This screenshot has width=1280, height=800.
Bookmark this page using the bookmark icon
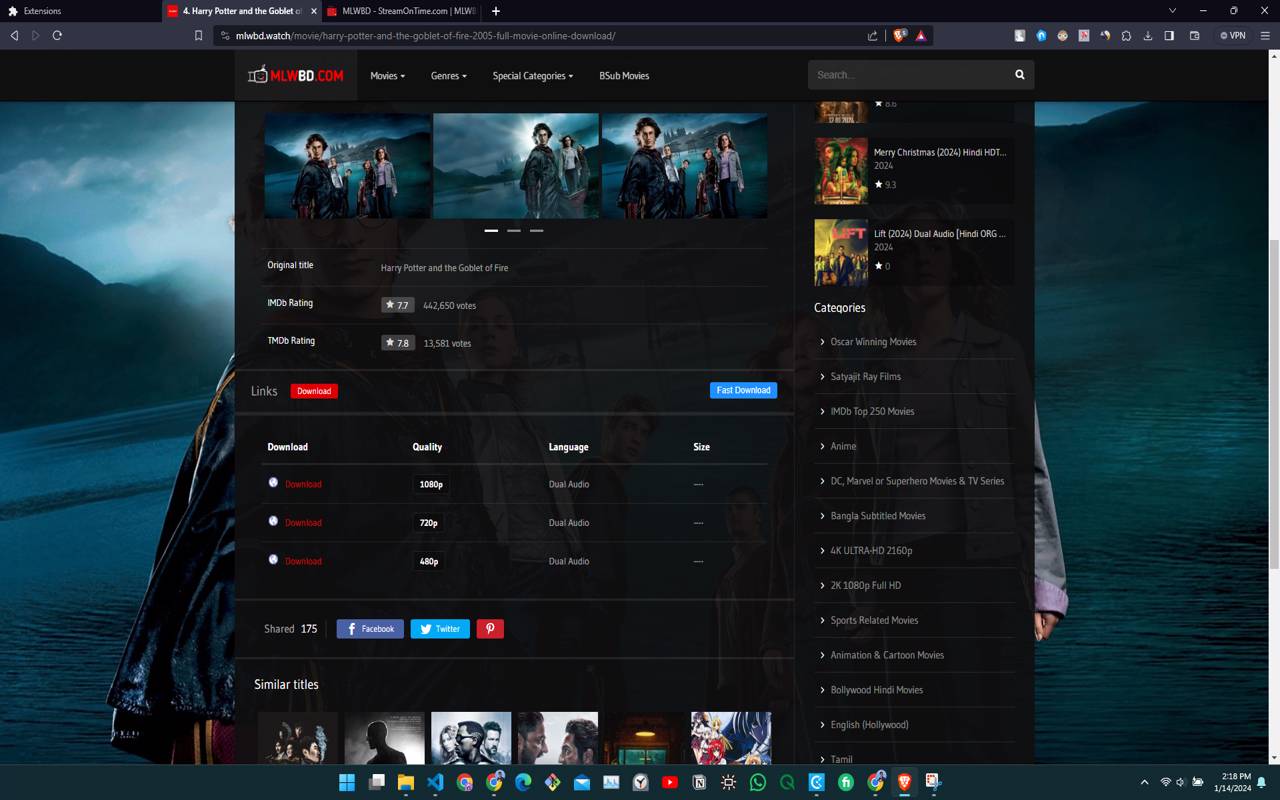(198, 35)
